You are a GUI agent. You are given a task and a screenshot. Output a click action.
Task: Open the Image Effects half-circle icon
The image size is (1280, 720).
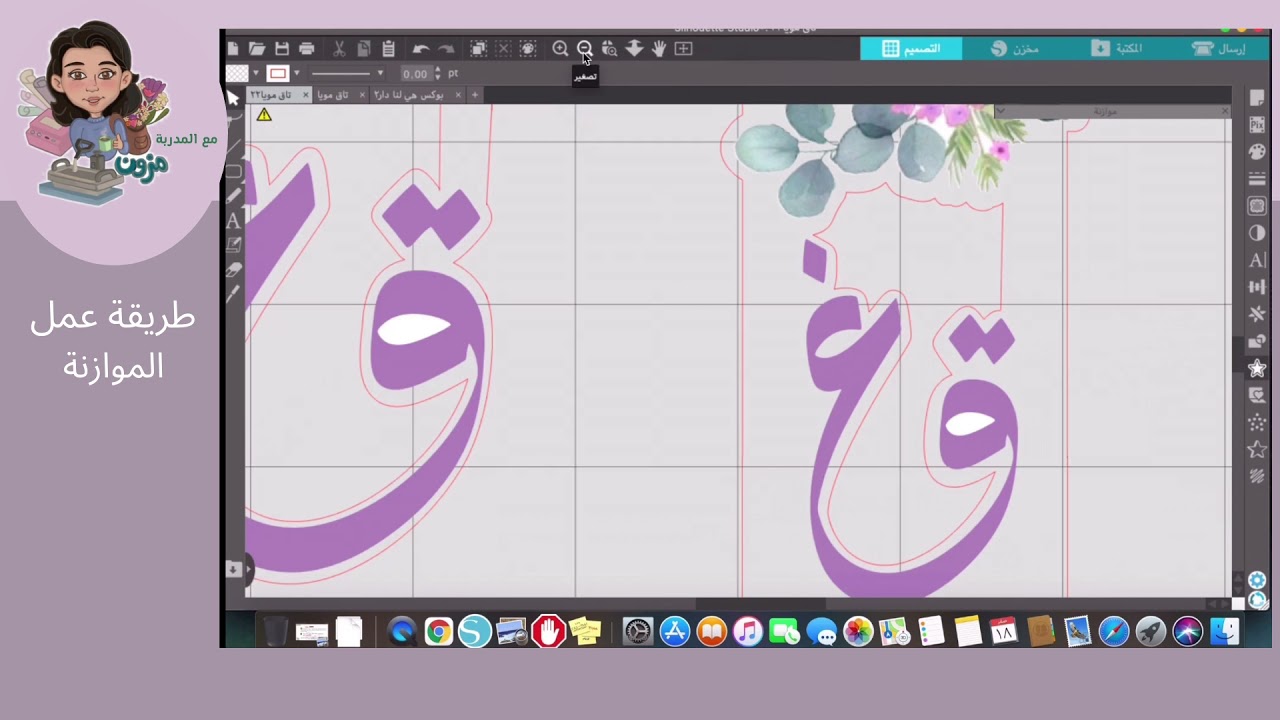(x=1257, y=233)
